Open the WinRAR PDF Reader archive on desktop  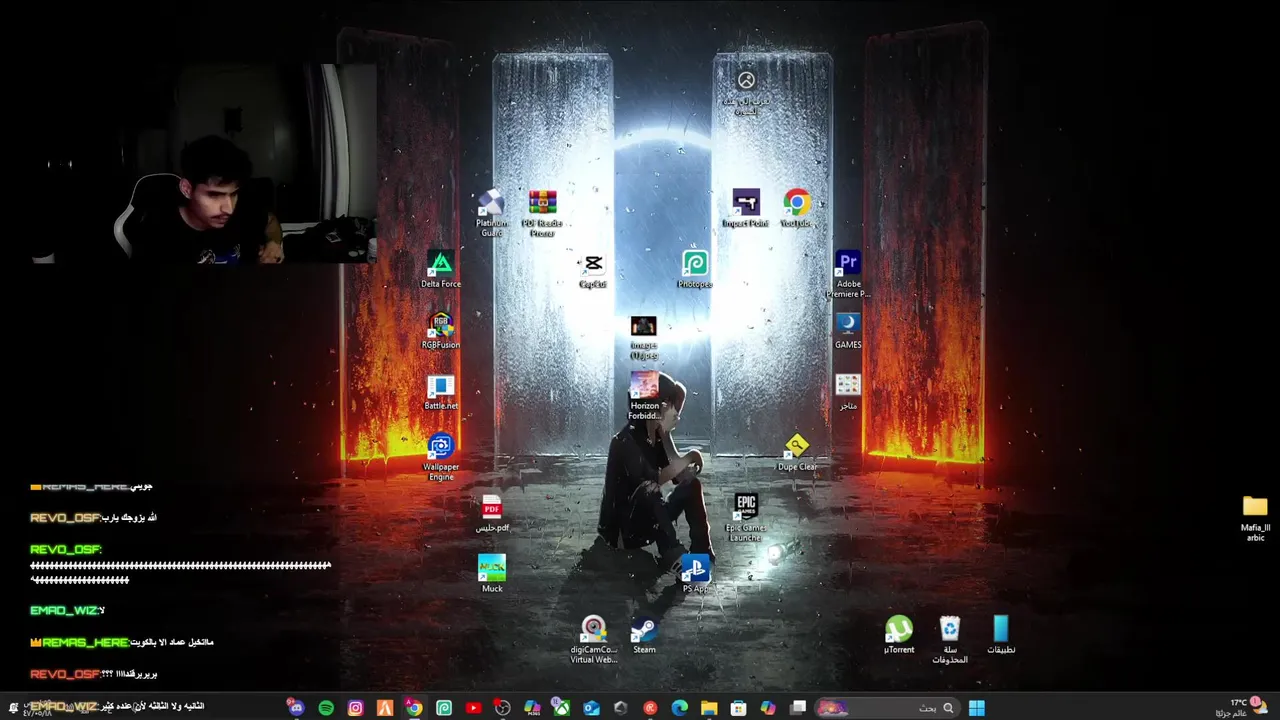542,213
